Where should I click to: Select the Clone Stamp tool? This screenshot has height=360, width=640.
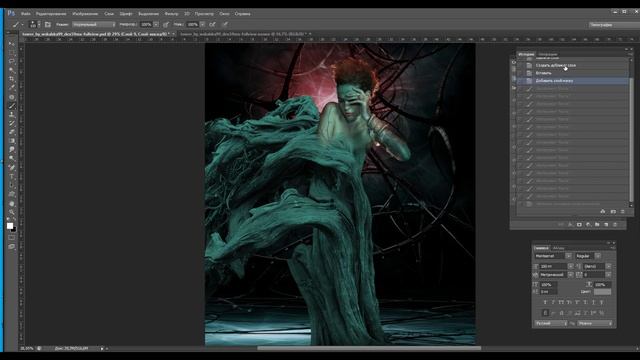click(12, 115)
